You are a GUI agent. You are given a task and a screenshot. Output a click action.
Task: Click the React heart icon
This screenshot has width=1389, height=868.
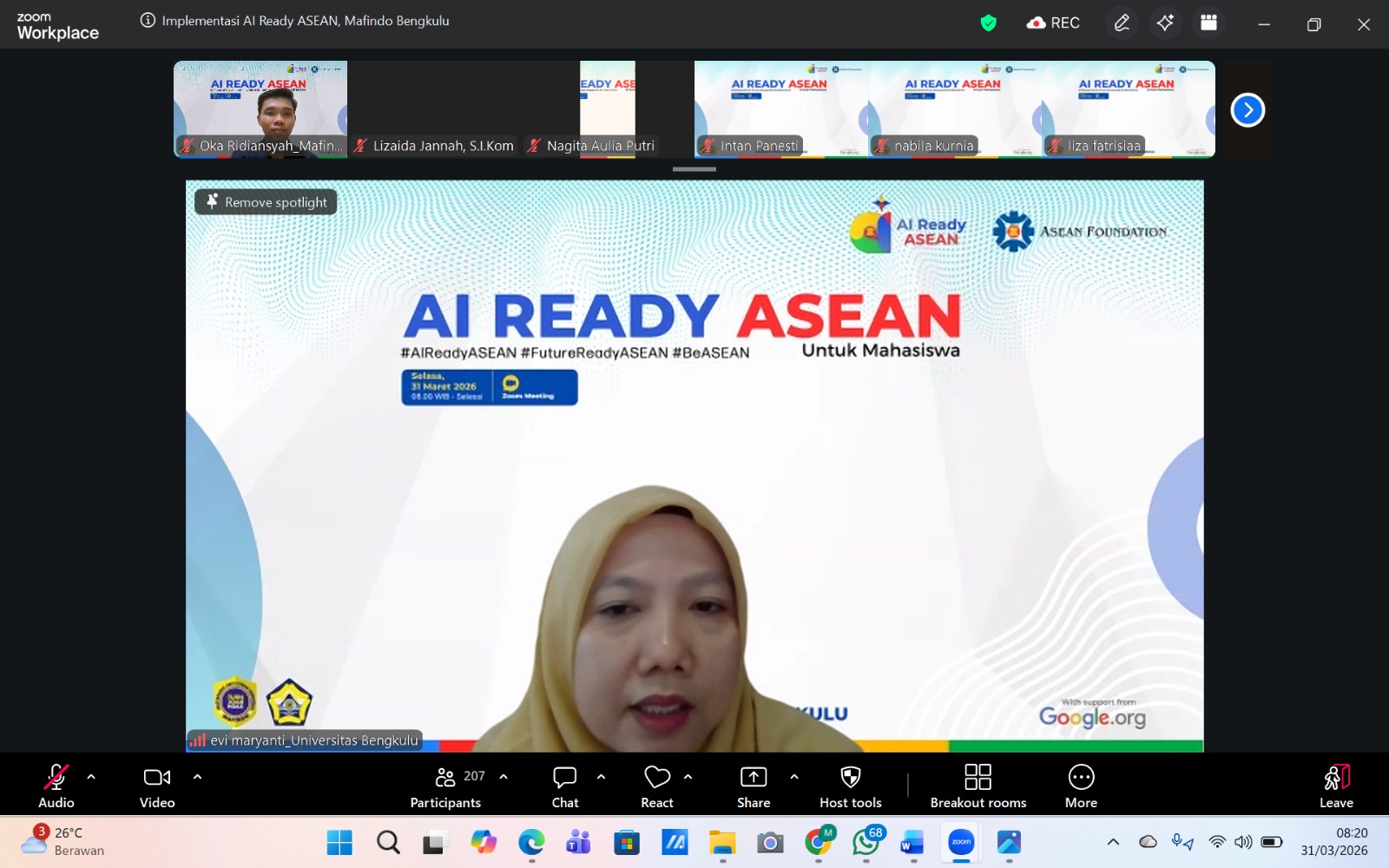pos(657,786)
